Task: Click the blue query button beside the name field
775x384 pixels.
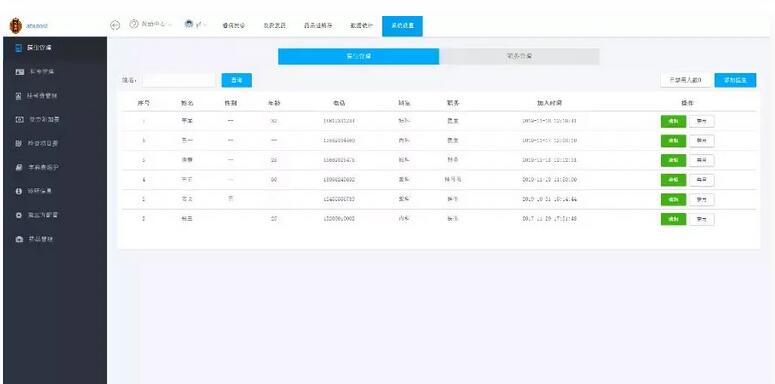Action: click(237, 80)
